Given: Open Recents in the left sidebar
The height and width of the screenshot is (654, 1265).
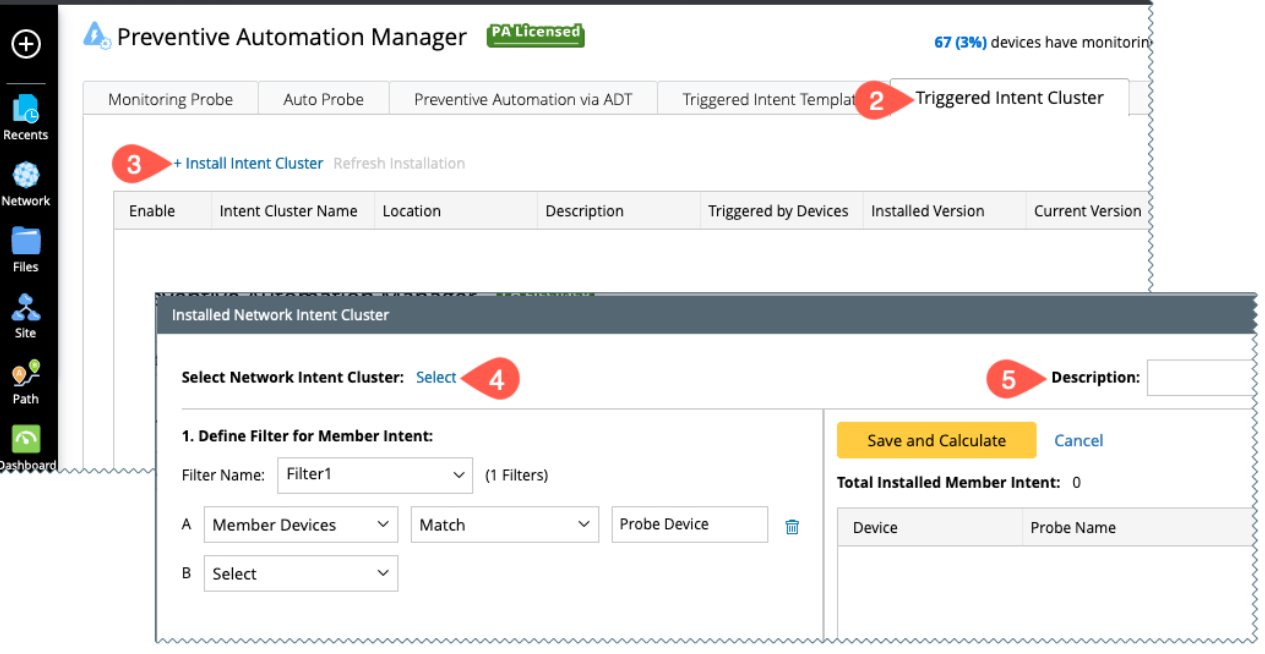Looking at the screenshot, I should pos(26,115).
